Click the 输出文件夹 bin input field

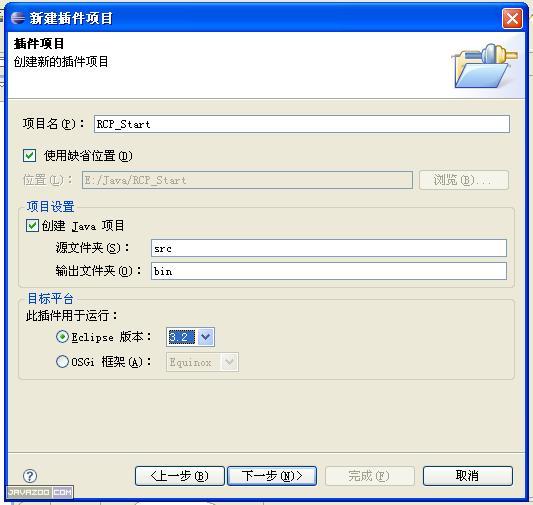coord(329,271)
